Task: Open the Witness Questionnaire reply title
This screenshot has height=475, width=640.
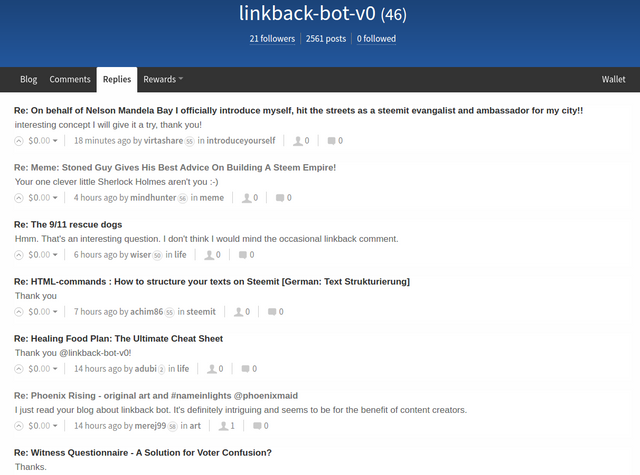Action: (143, 453)
